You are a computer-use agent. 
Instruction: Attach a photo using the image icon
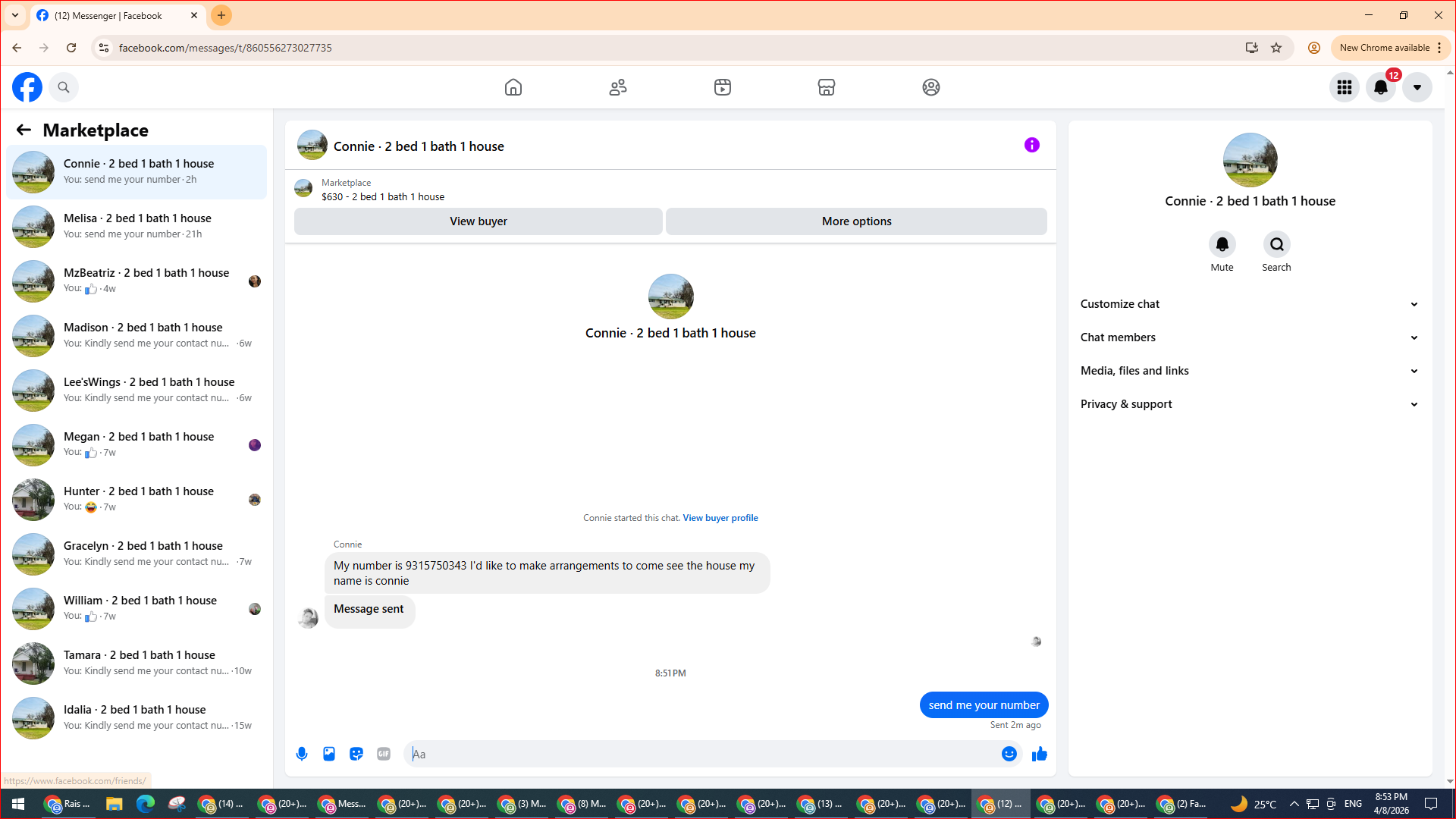point(329,754)
